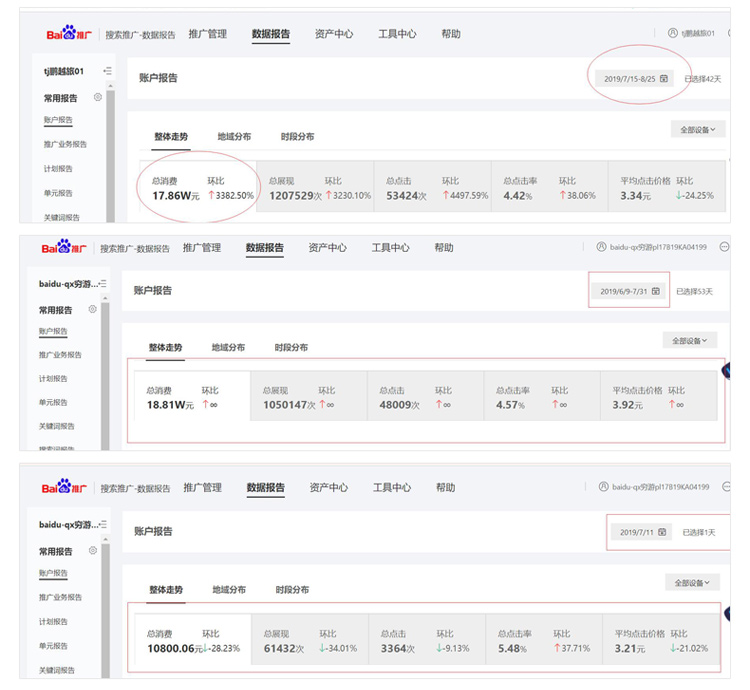Select the 总展现 1207529次 card
Screen dimensions: 750x690
[315, 186]
